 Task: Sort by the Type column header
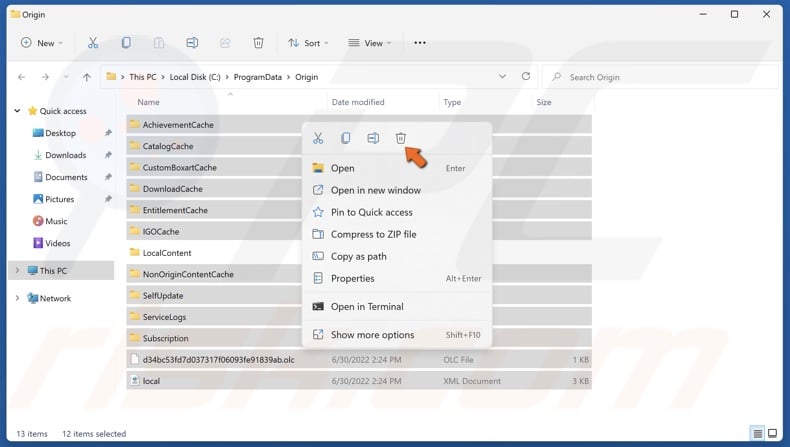point(452,102)
